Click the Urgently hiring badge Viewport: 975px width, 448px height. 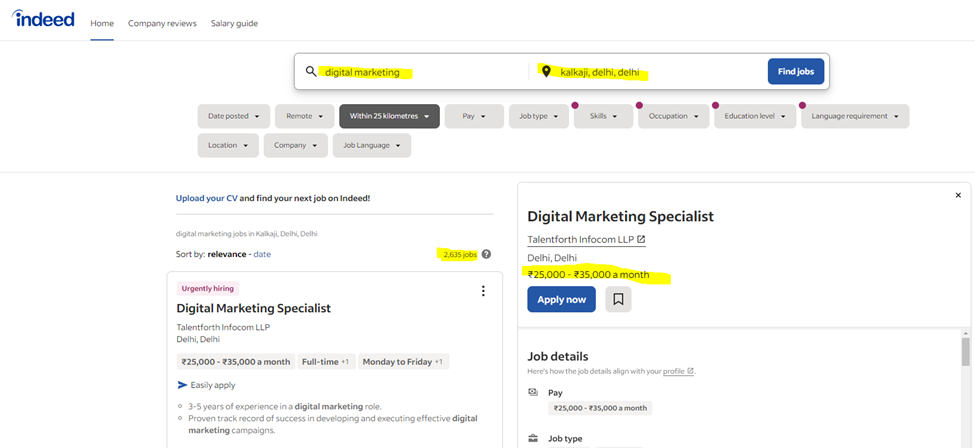tap(208, 289)
